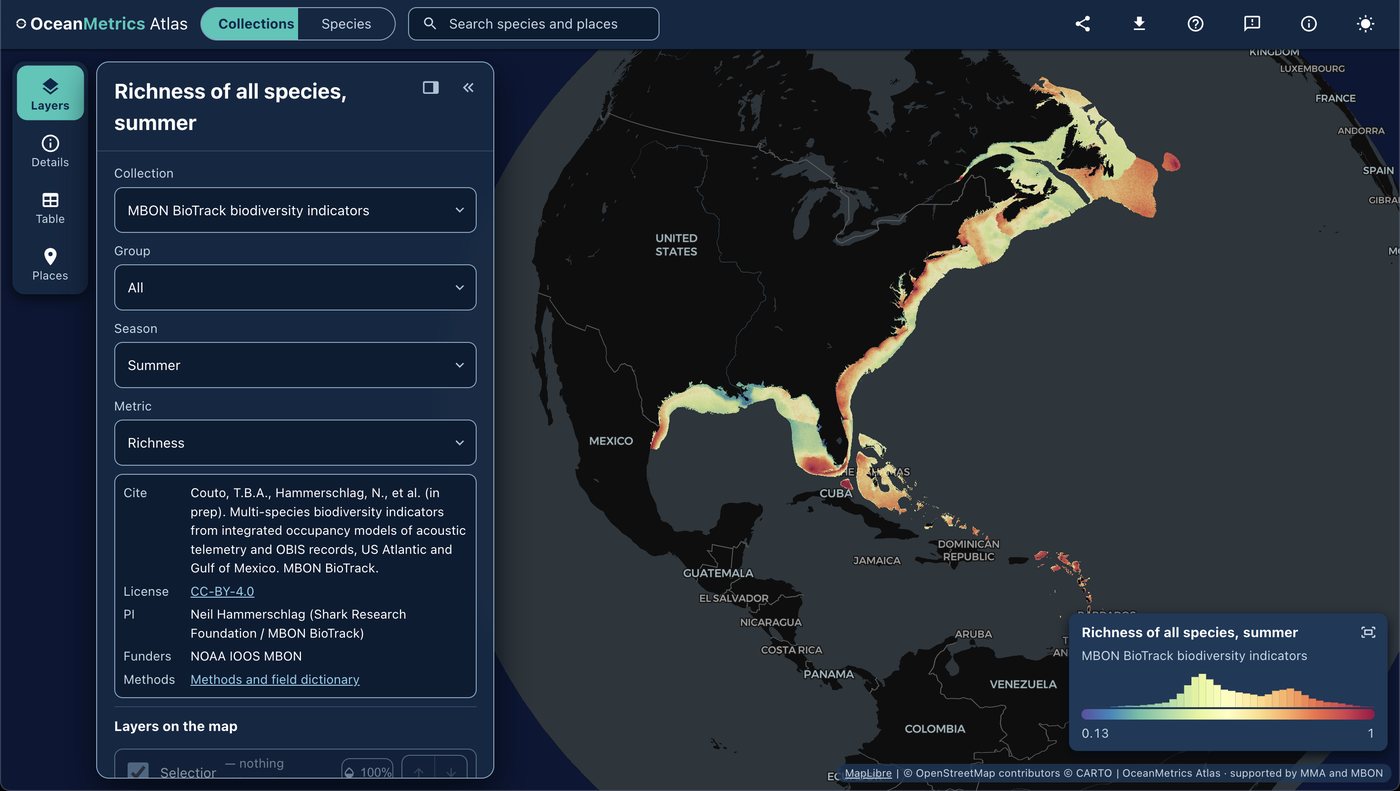1400x791 pixels.
Task: Open the info icon in top bar
Action: (1308, 24)
